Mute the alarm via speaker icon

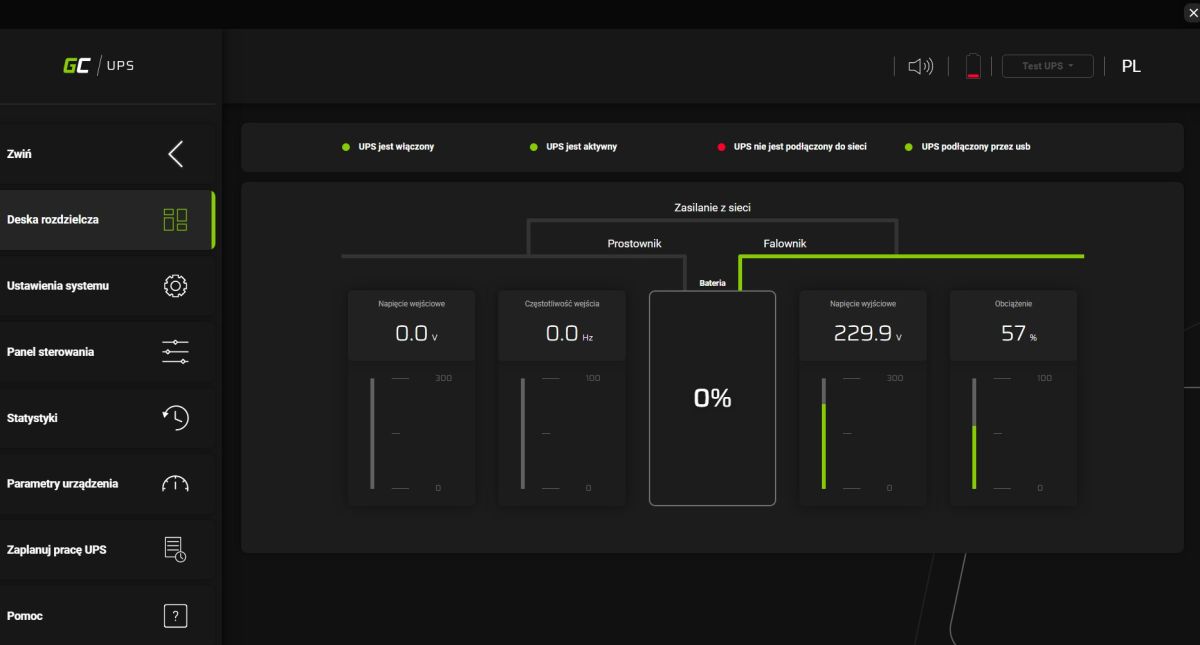[x=921, y=67]
